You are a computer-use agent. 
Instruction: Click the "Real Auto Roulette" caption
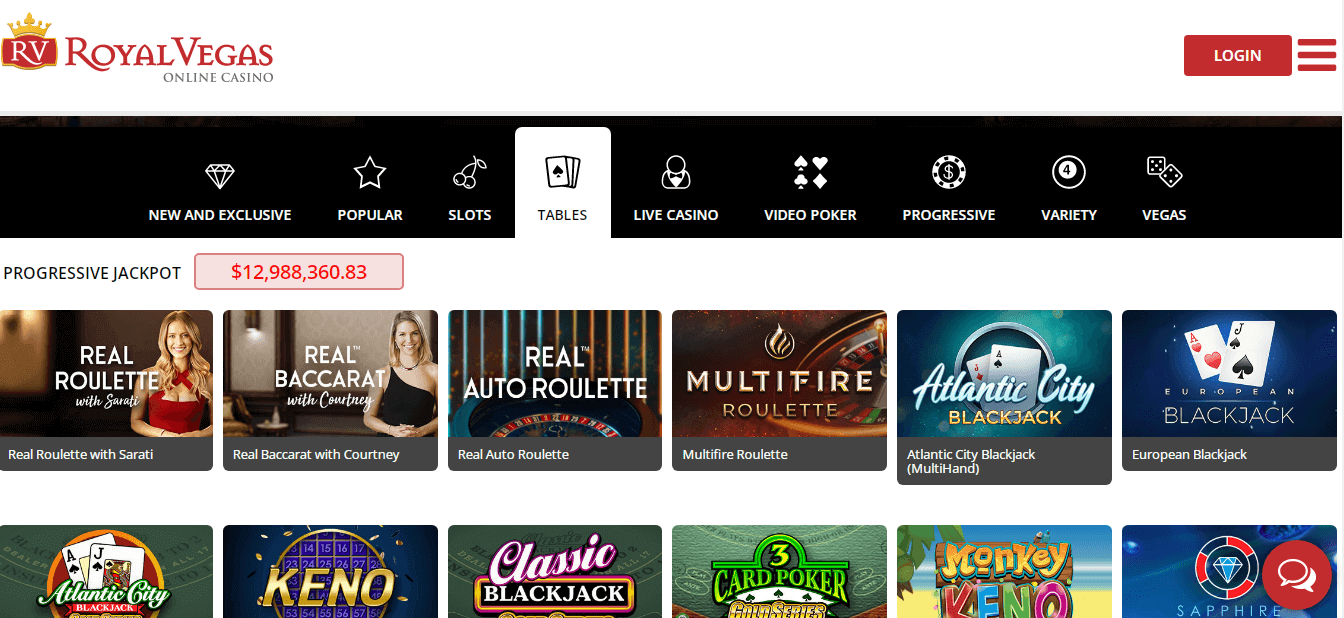(513, 454)
